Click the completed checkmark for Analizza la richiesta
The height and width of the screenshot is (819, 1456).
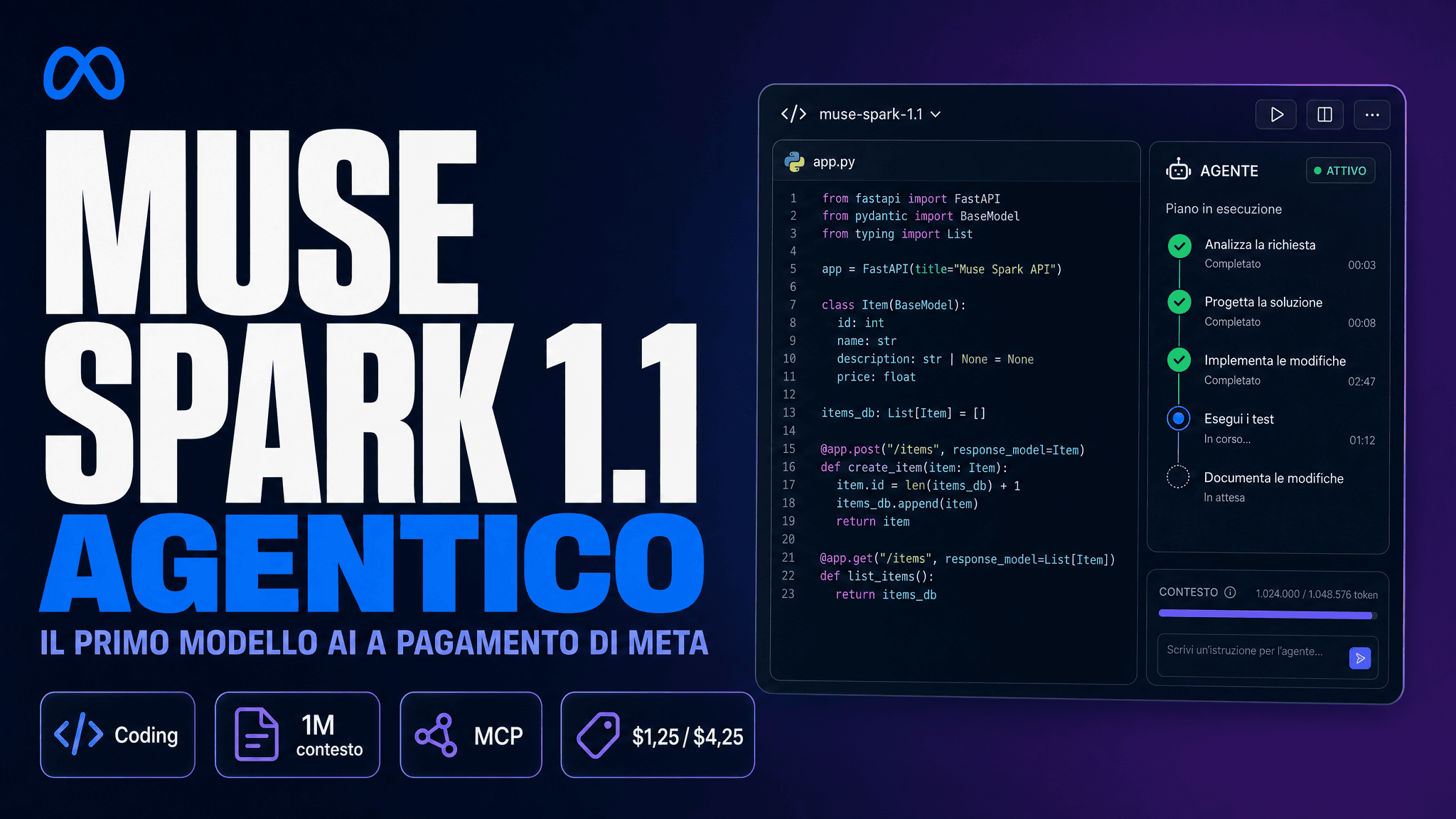point(1179,246)
